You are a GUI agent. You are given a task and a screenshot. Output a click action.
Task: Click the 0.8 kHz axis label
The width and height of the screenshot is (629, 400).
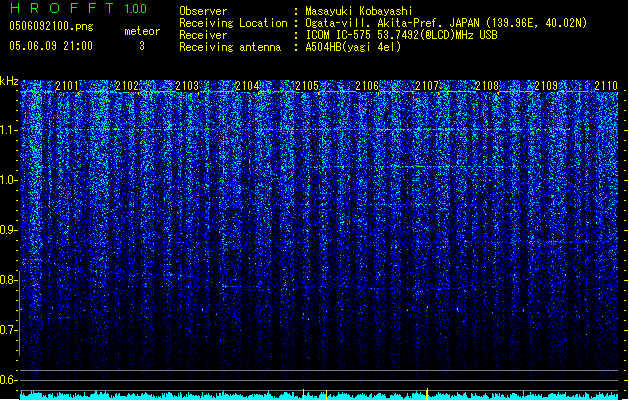click(x=8, y=280)
